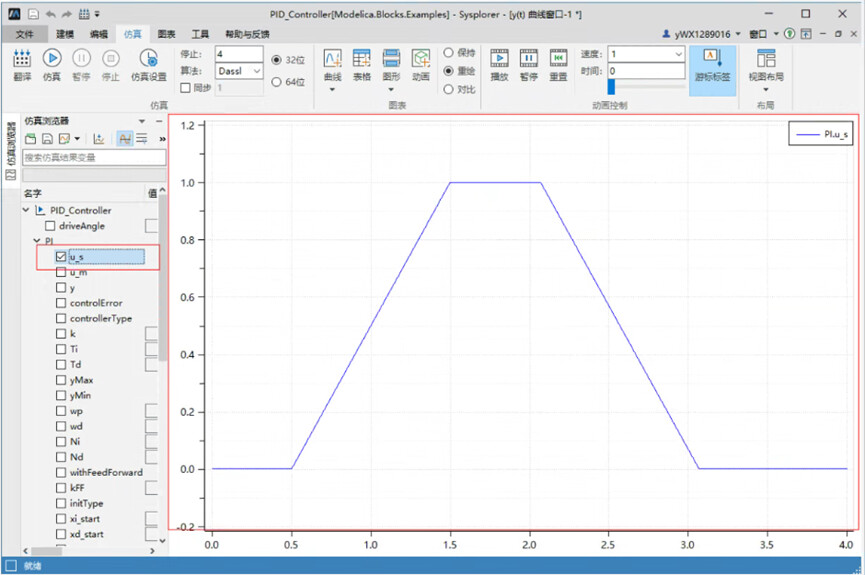Reset animation with the 重置 icon
The image size is (865, 575).
click(x=558, y=58)
